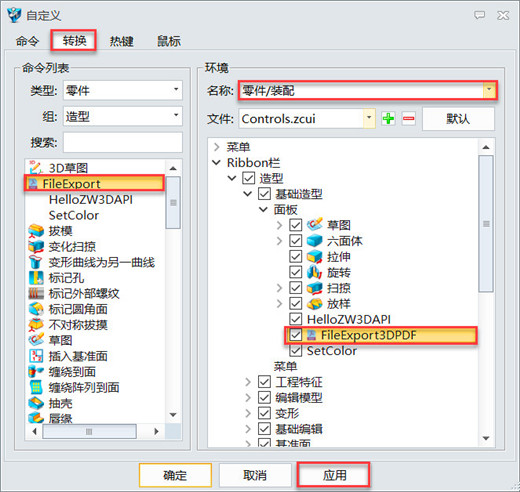Screen dimensions: 520x492
Task: Click the red minus remove-file icon
Action: (408, 119)
